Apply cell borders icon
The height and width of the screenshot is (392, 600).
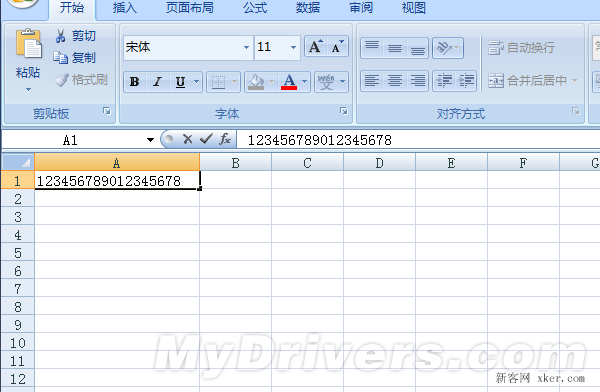[x=218, y=82]
